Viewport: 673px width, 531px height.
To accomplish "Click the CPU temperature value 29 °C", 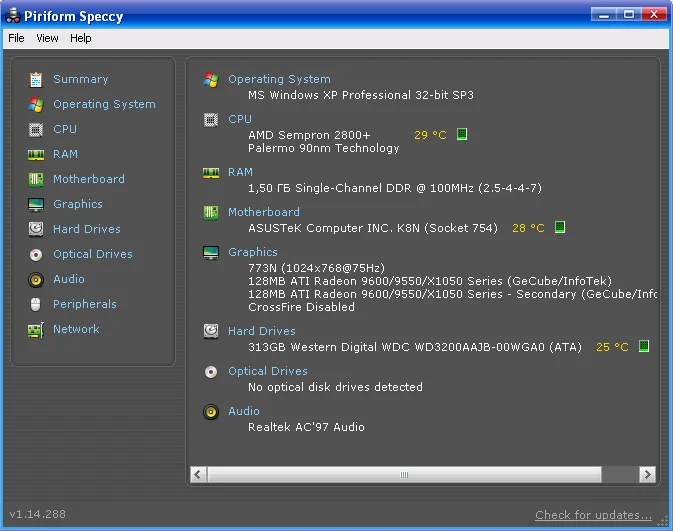I will [430, 135].
